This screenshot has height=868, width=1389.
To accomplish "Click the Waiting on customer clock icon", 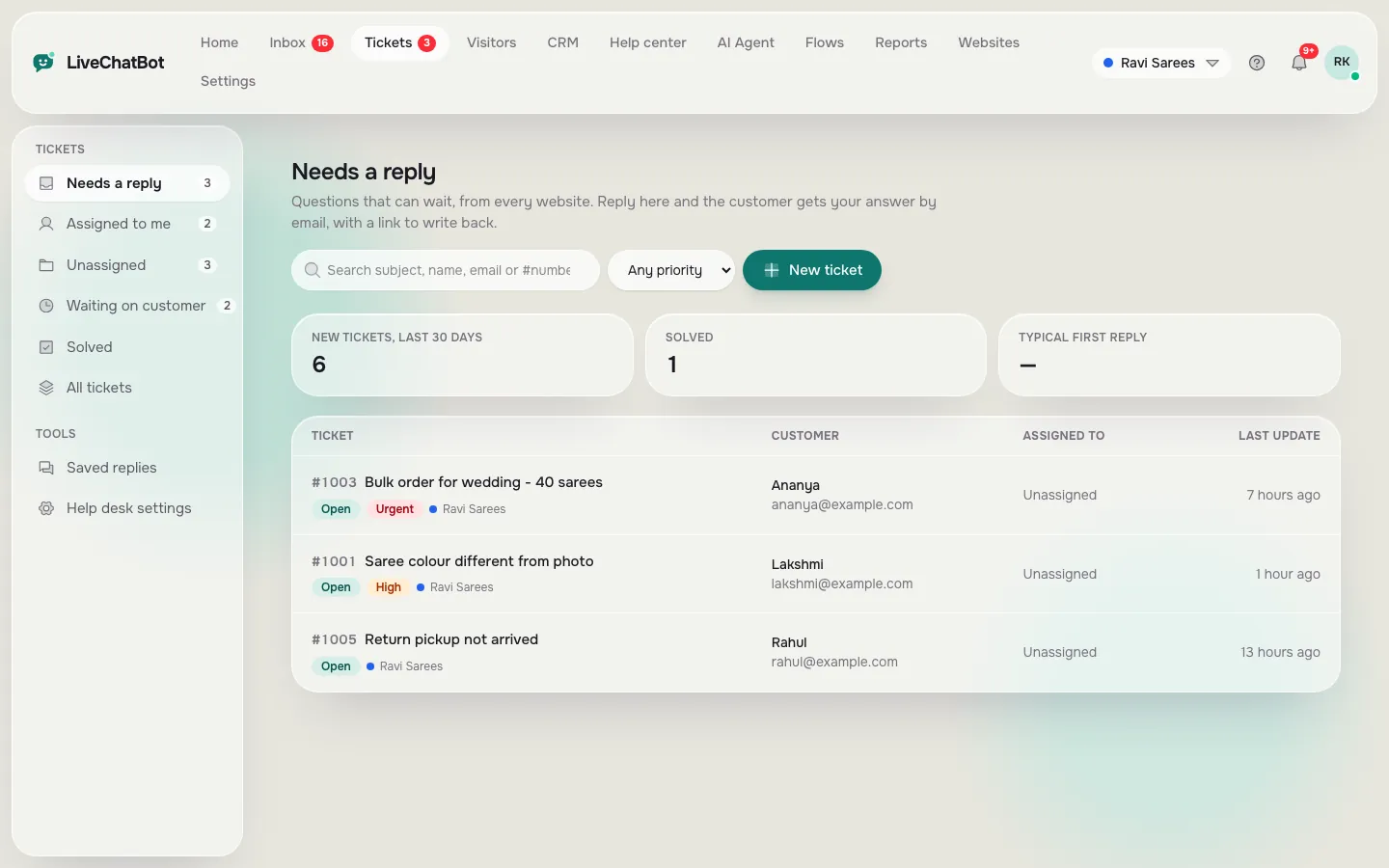I will pyautogui.click(x=46, y=306).
